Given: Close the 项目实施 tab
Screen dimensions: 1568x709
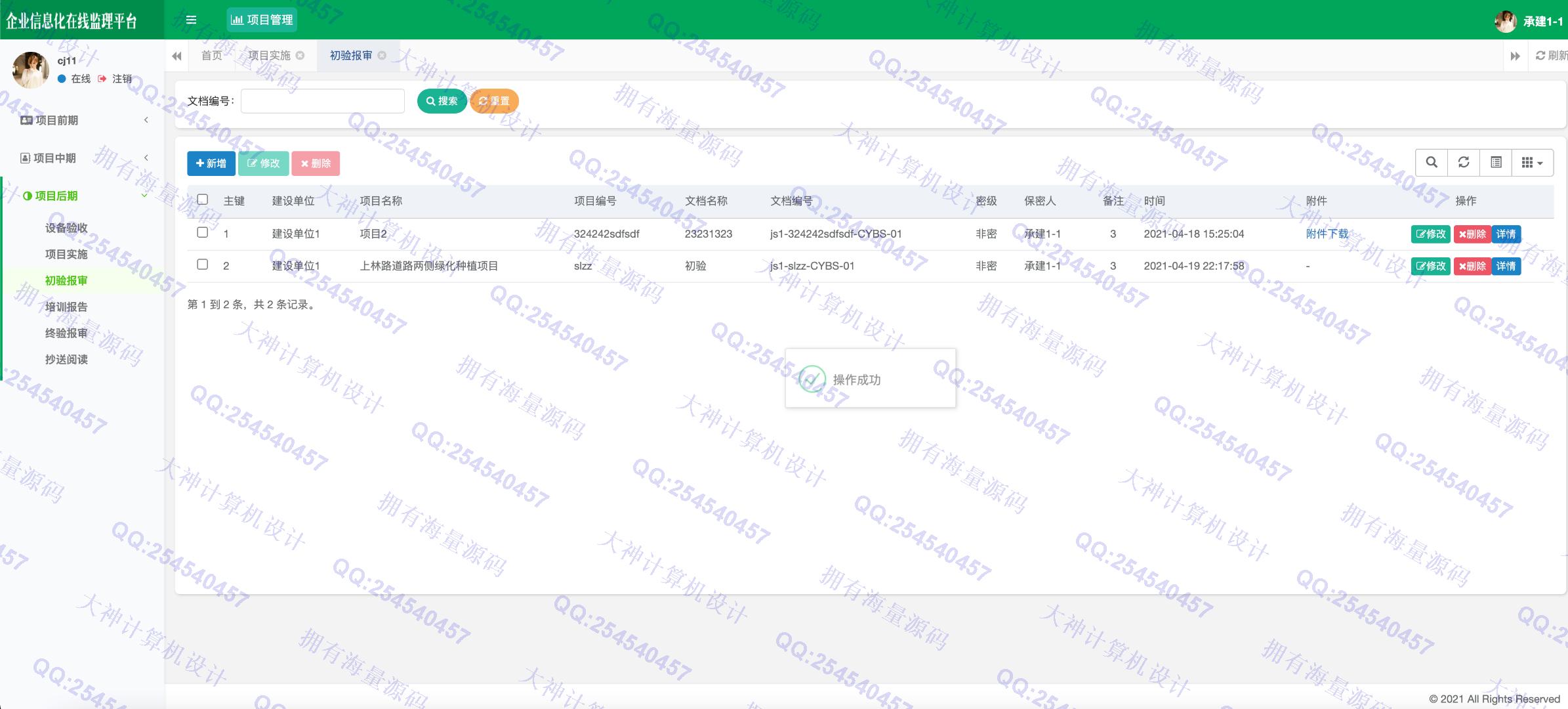Looking at the screenshot, I should coord(300,55).
